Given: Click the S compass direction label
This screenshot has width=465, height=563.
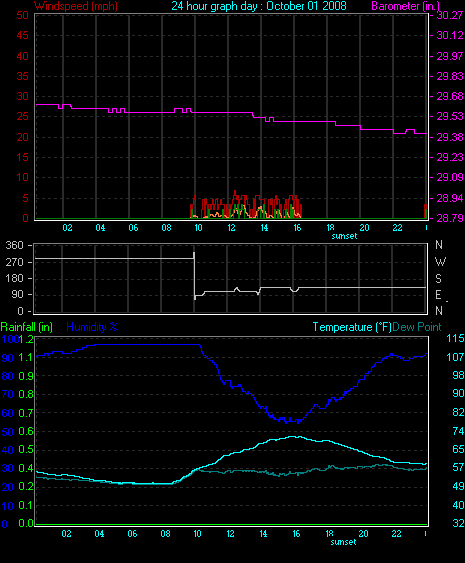Looking at the screenshot, I should tap(438, 279).
